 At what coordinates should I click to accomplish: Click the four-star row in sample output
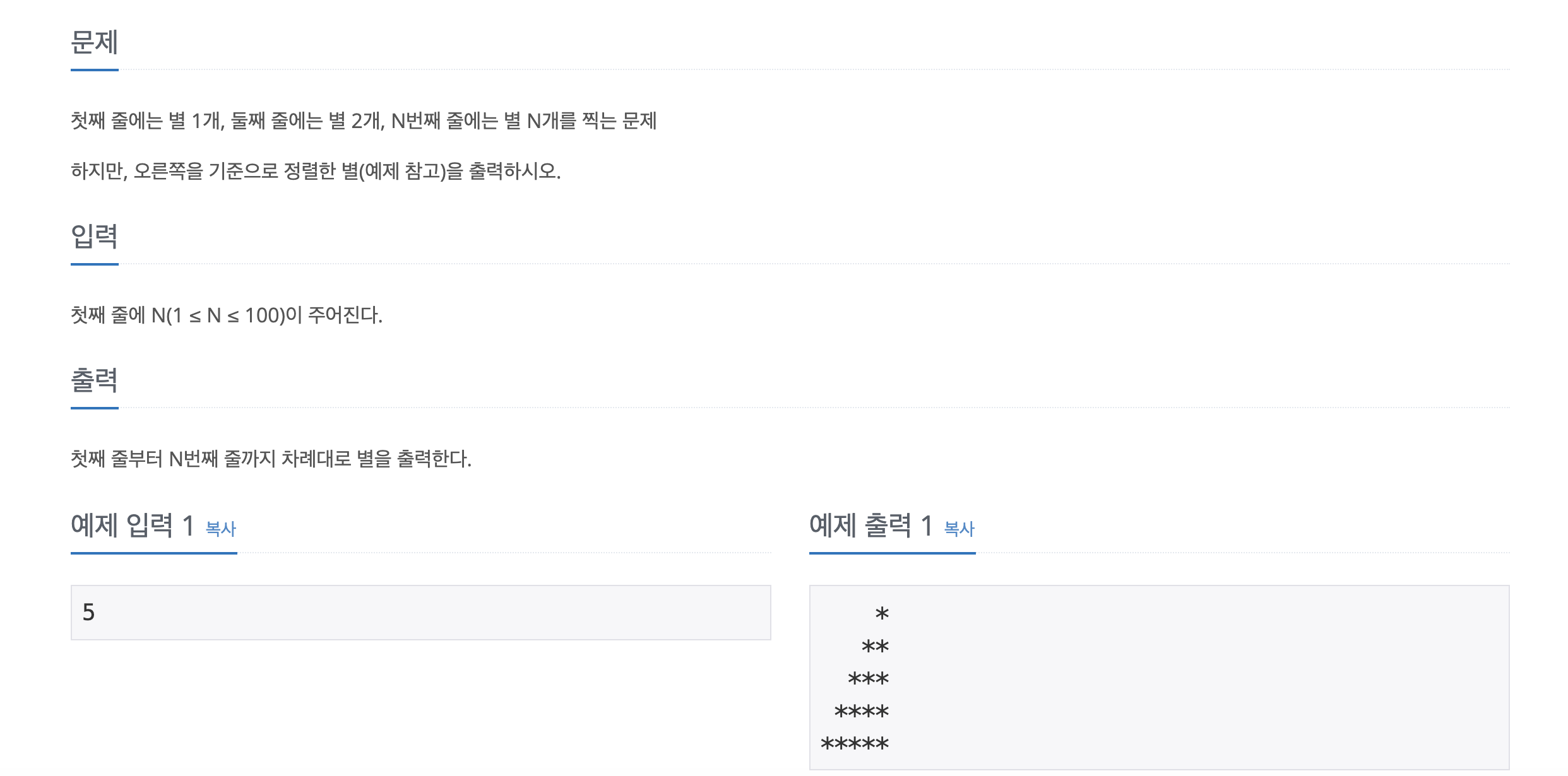(x=861, y=712)
